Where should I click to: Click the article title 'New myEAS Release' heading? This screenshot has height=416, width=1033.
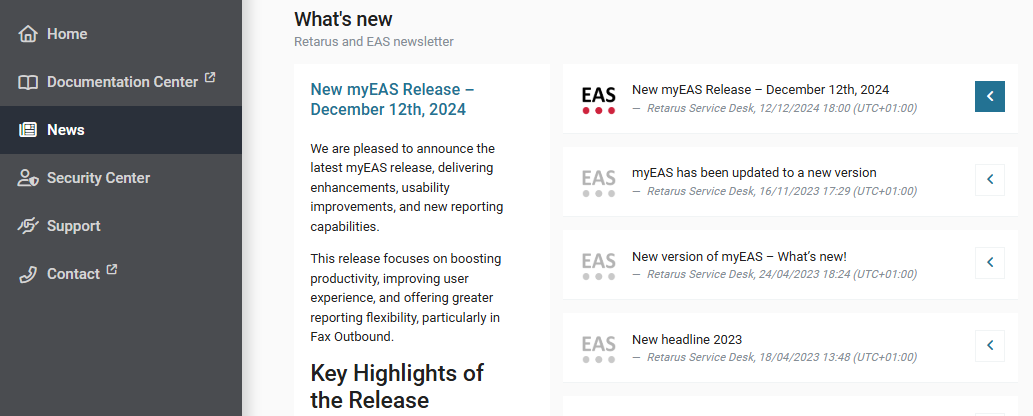pyautogui.click(x=392, y=99)
